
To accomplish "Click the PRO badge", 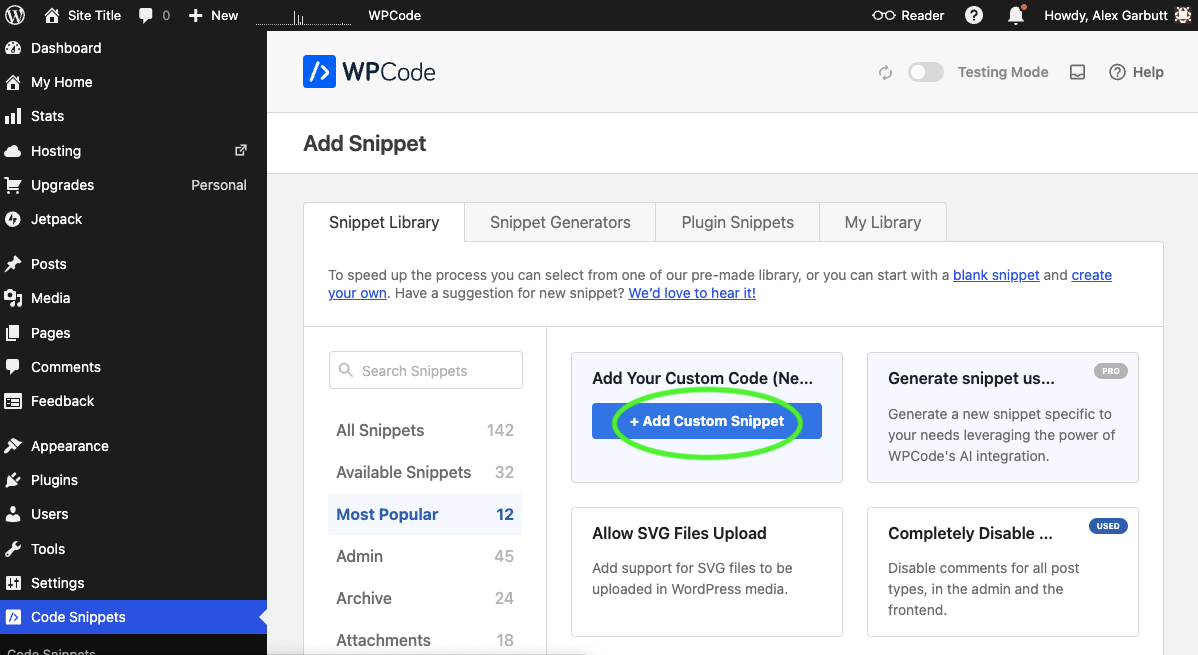I will (1110, 371).
